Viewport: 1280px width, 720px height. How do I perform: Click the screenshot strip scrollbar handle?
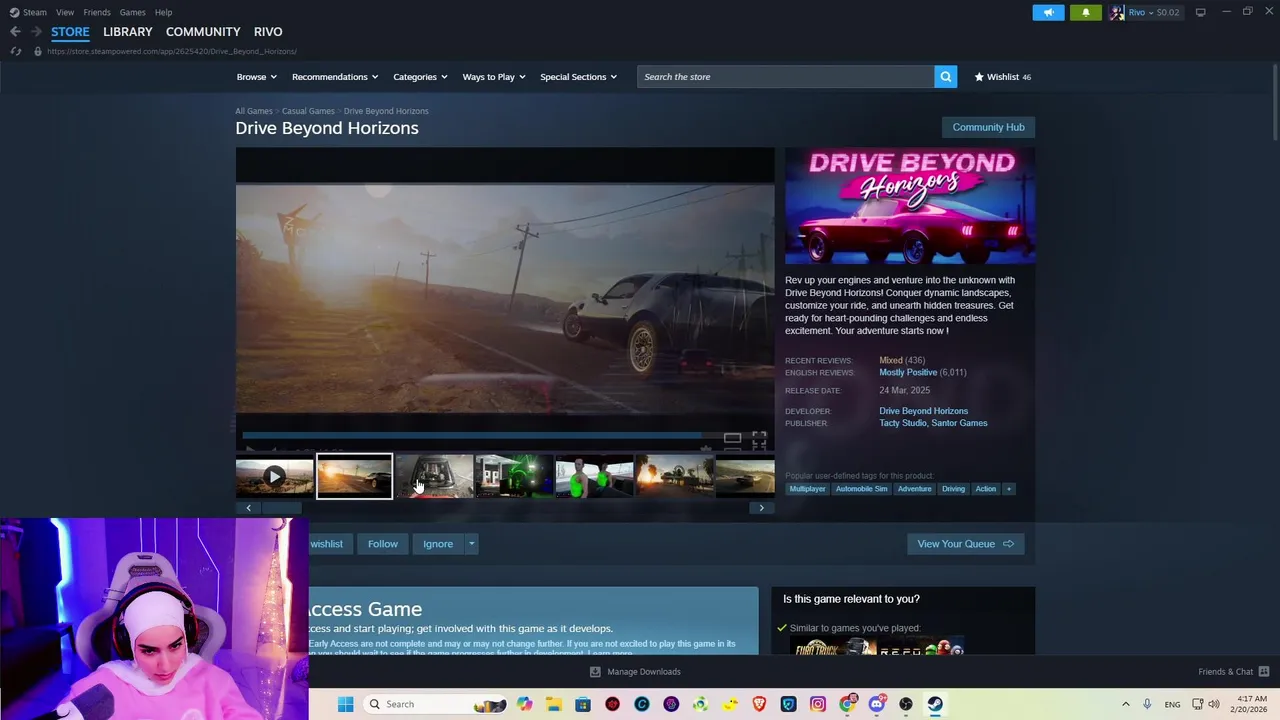coord(281,508)
